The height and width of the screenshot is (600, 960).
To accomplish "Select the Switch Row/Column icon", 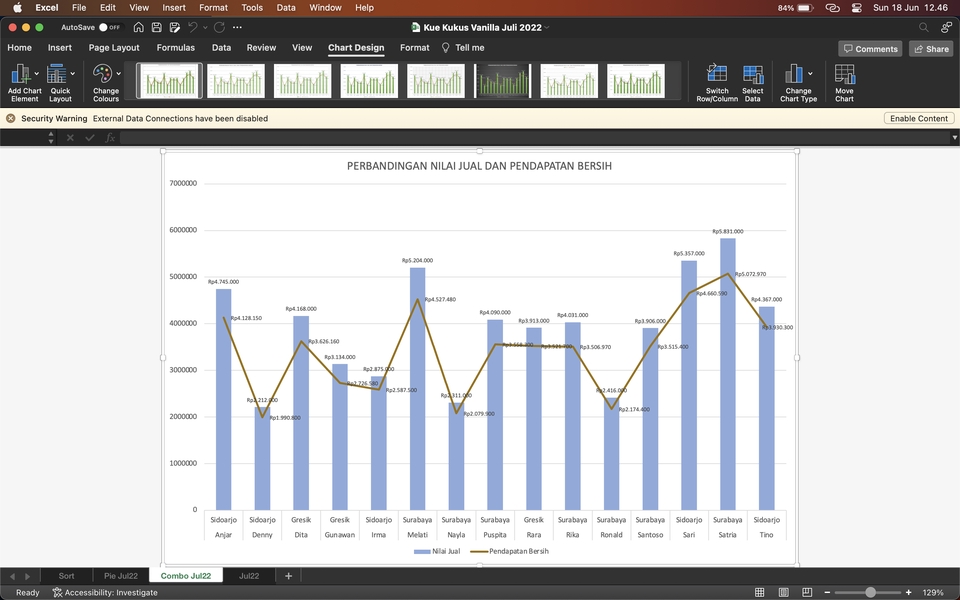I will pos(717,75).
